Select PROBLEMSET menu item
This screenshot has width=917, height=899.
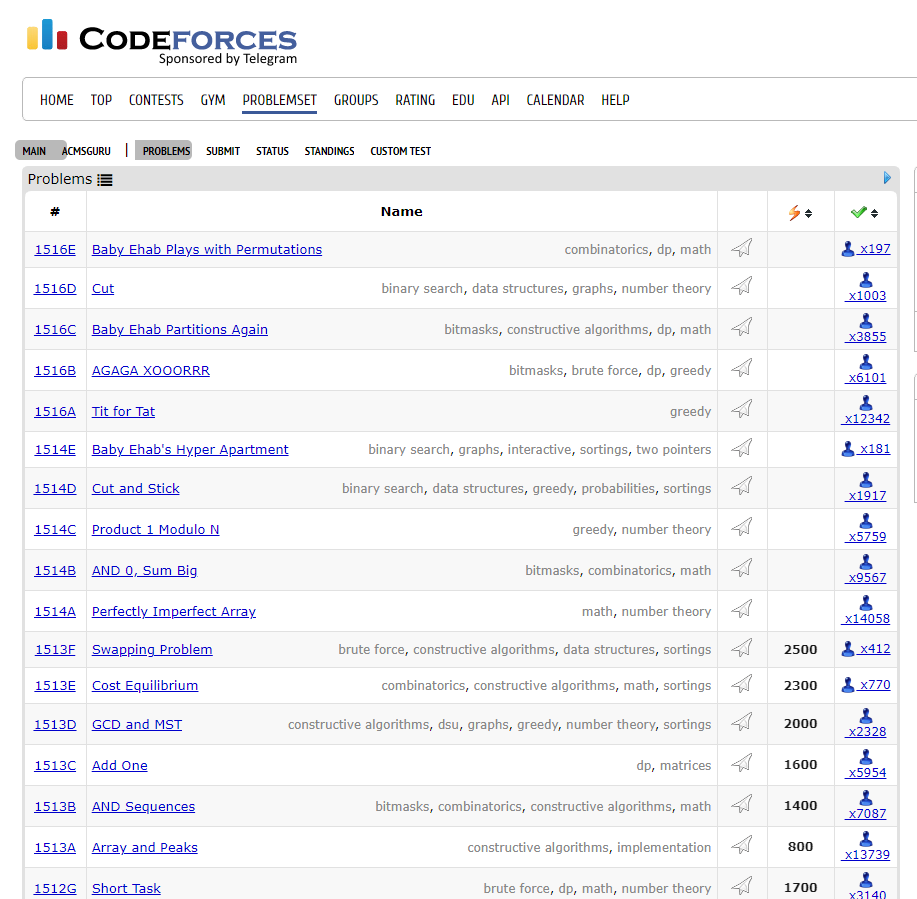coord(280,100)
